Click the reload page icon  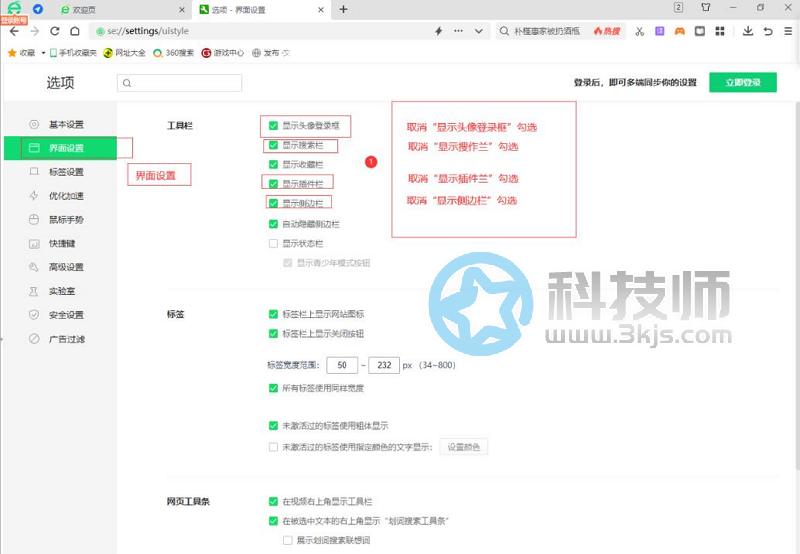click(x=53, y=31)
